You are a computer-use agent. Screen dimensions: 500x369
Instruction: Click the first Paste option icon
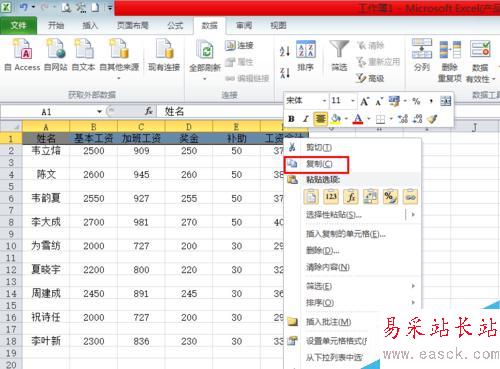pos(311,197)
